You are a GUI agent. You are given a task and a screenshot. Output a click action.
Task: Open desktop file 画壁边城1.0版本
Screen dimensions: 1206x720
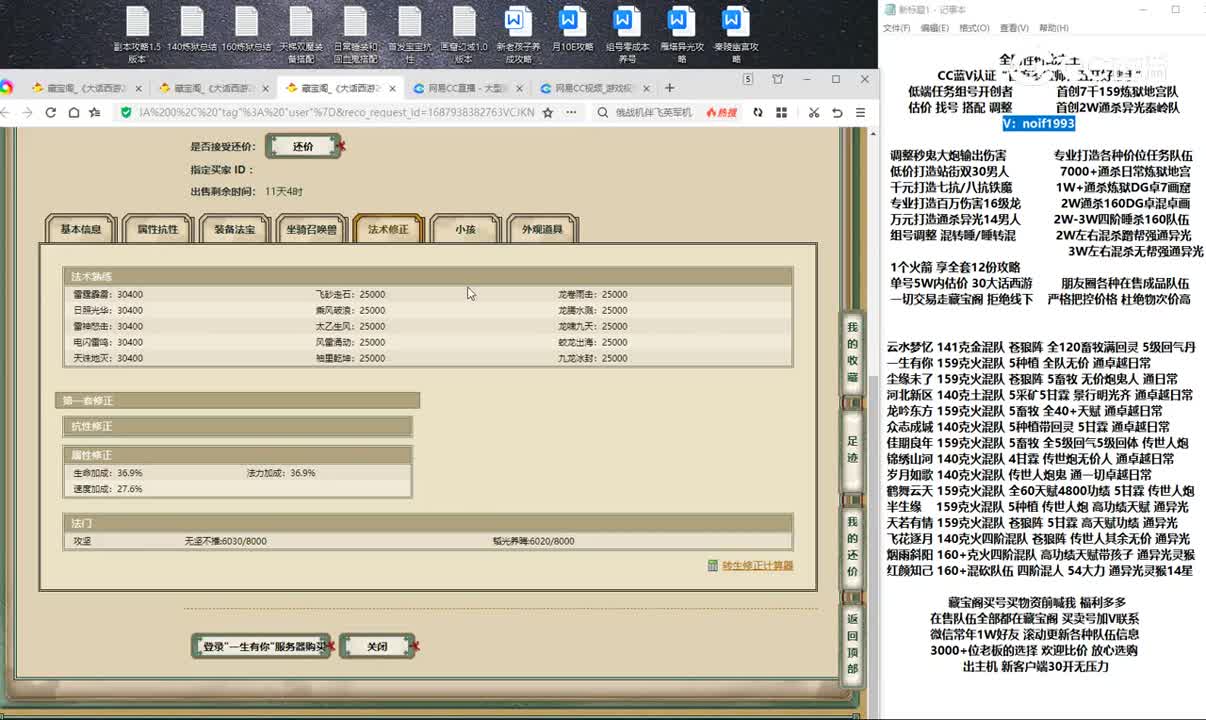pos(464,34)
